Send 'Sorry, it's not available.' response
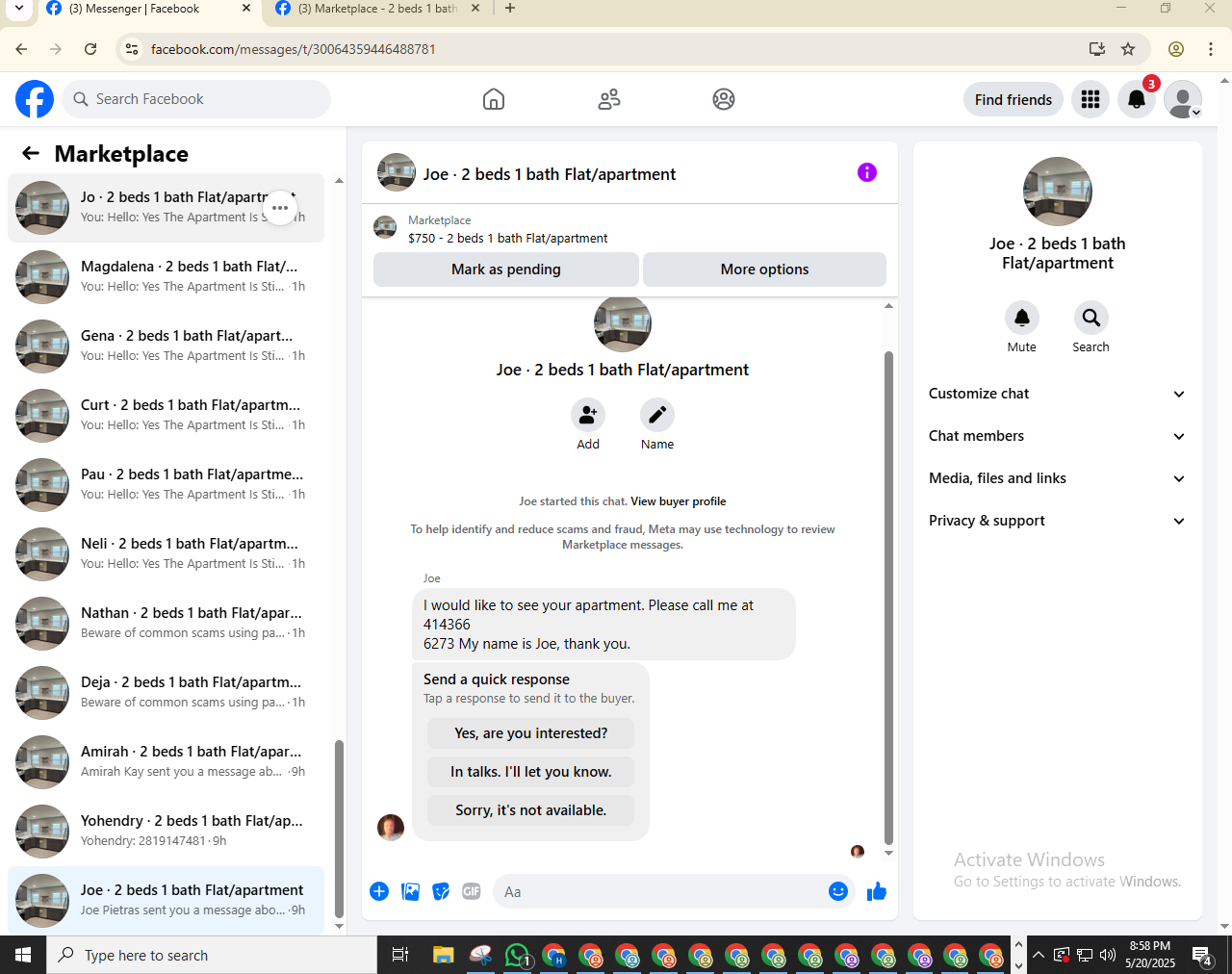Viewport: 1232px width, 974px height. [x=531, y=810]
